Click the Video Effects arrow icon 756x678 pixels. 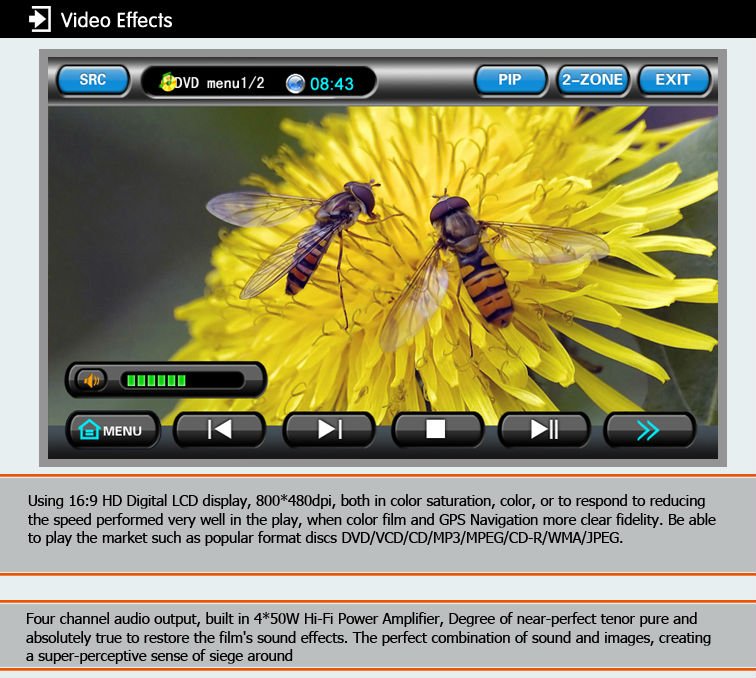(40, 19)
